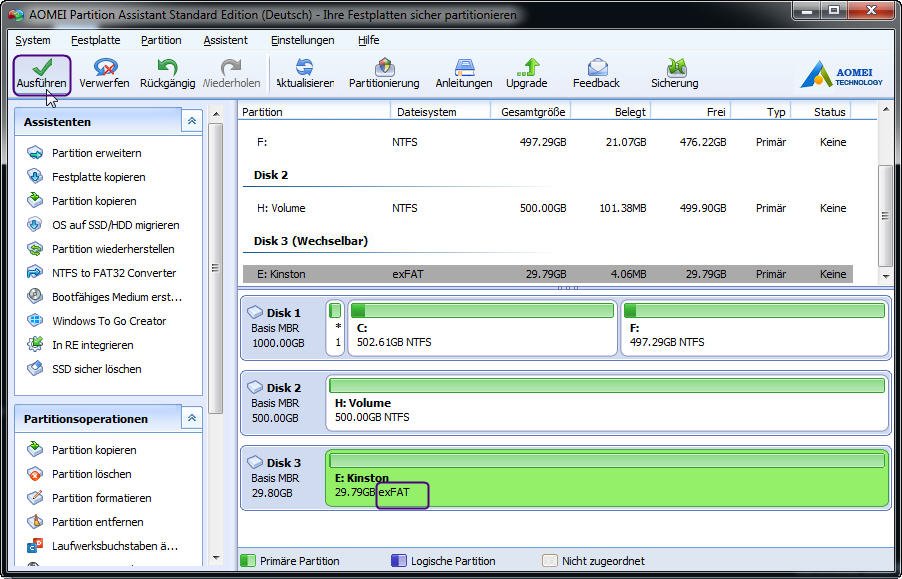Open the Feedback envelope icon
Viewport: 902px width, 579px height.
coord(597,67)
